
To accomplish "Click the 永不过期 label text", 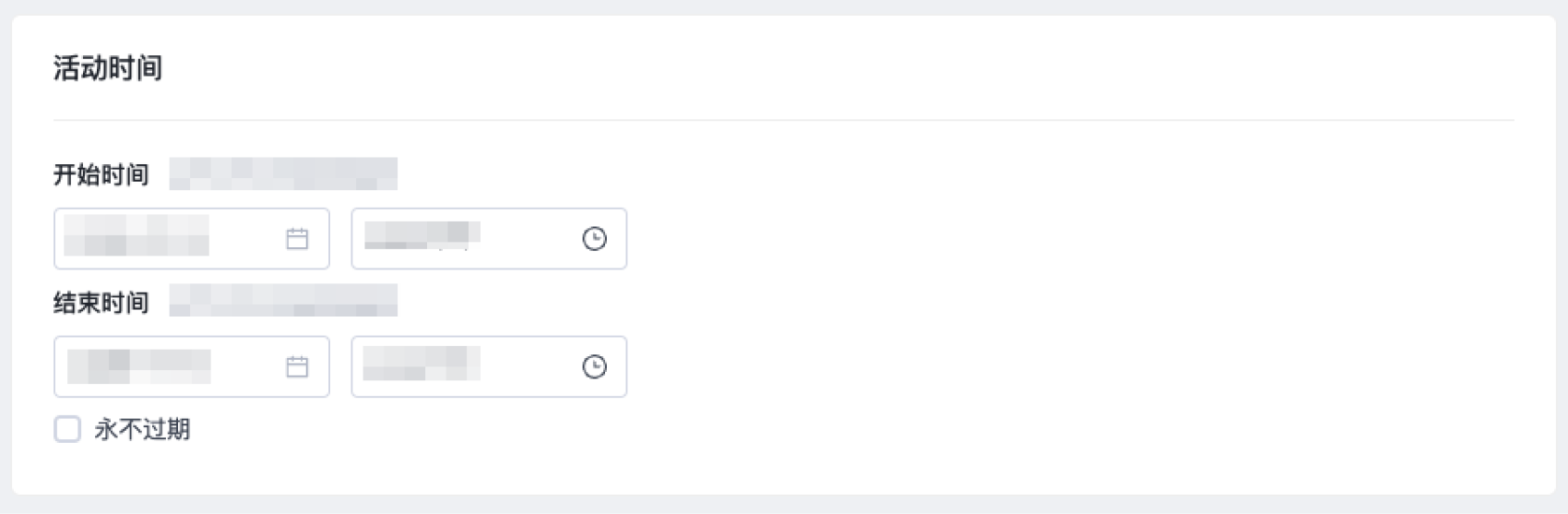I will click(142, 429).
